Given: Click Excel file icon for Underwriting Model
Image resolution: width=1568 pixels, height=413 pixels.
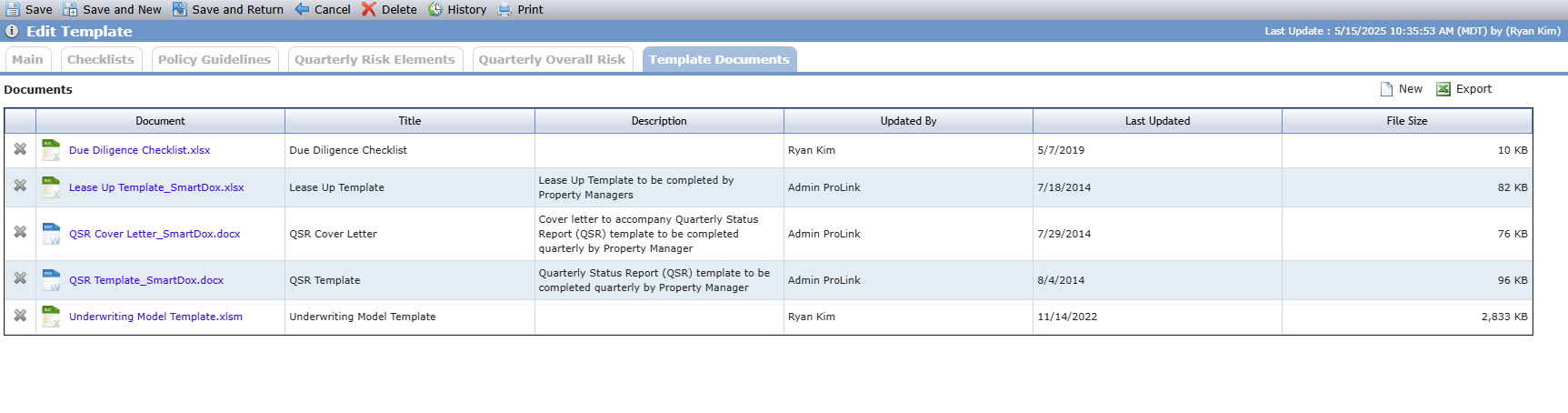Looking at the screenshot, I should click(51, 317).
